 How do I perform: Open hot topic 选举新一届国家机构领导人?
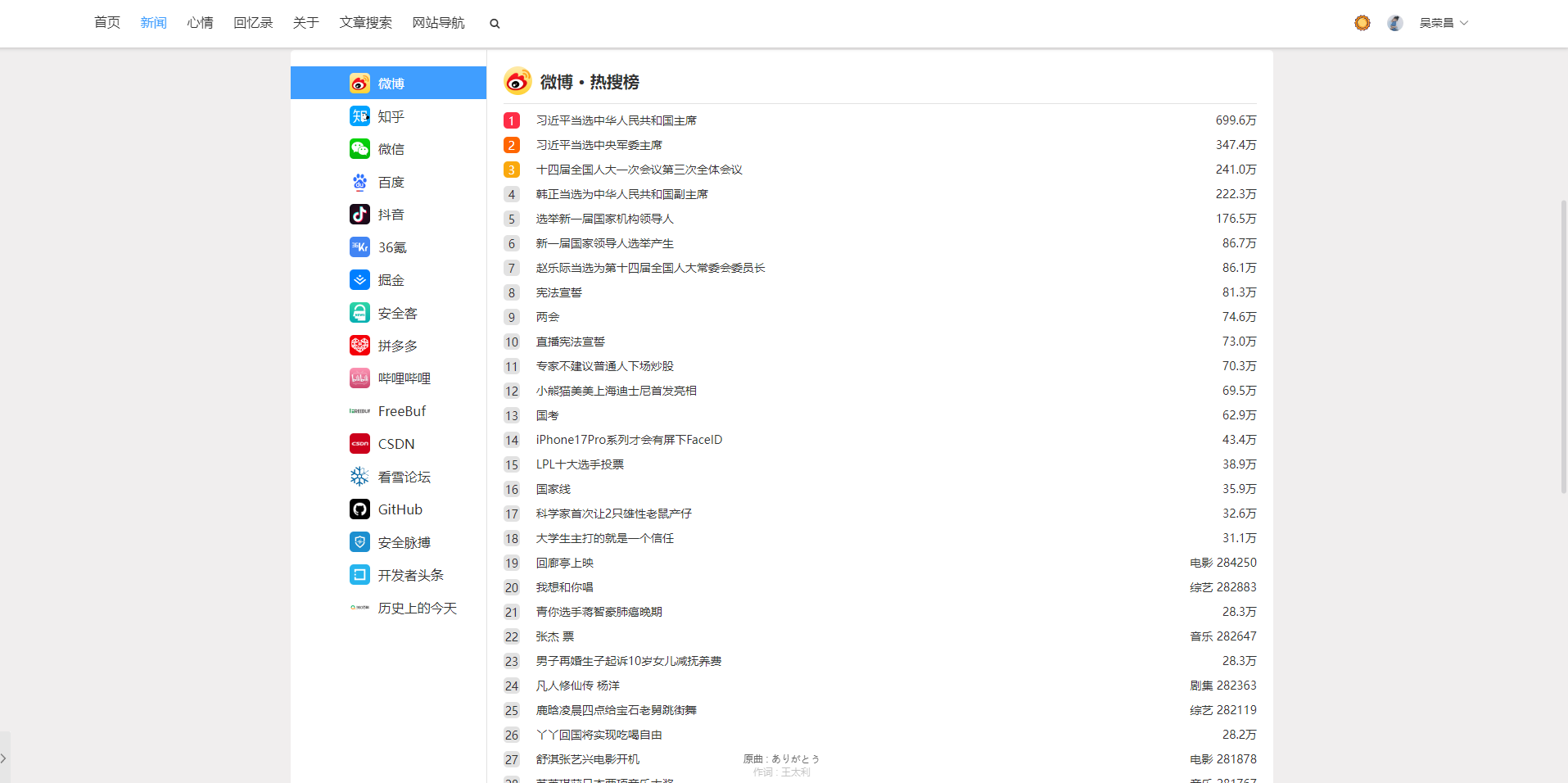point(605,219)
